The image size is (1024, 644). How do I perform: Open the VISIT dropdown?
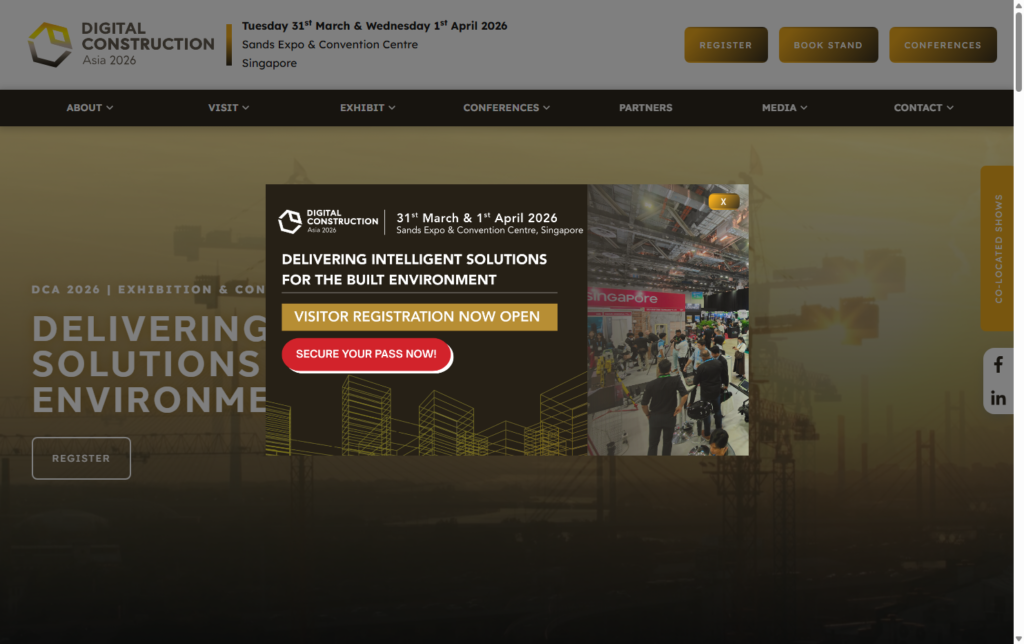[x=228, y=107]
